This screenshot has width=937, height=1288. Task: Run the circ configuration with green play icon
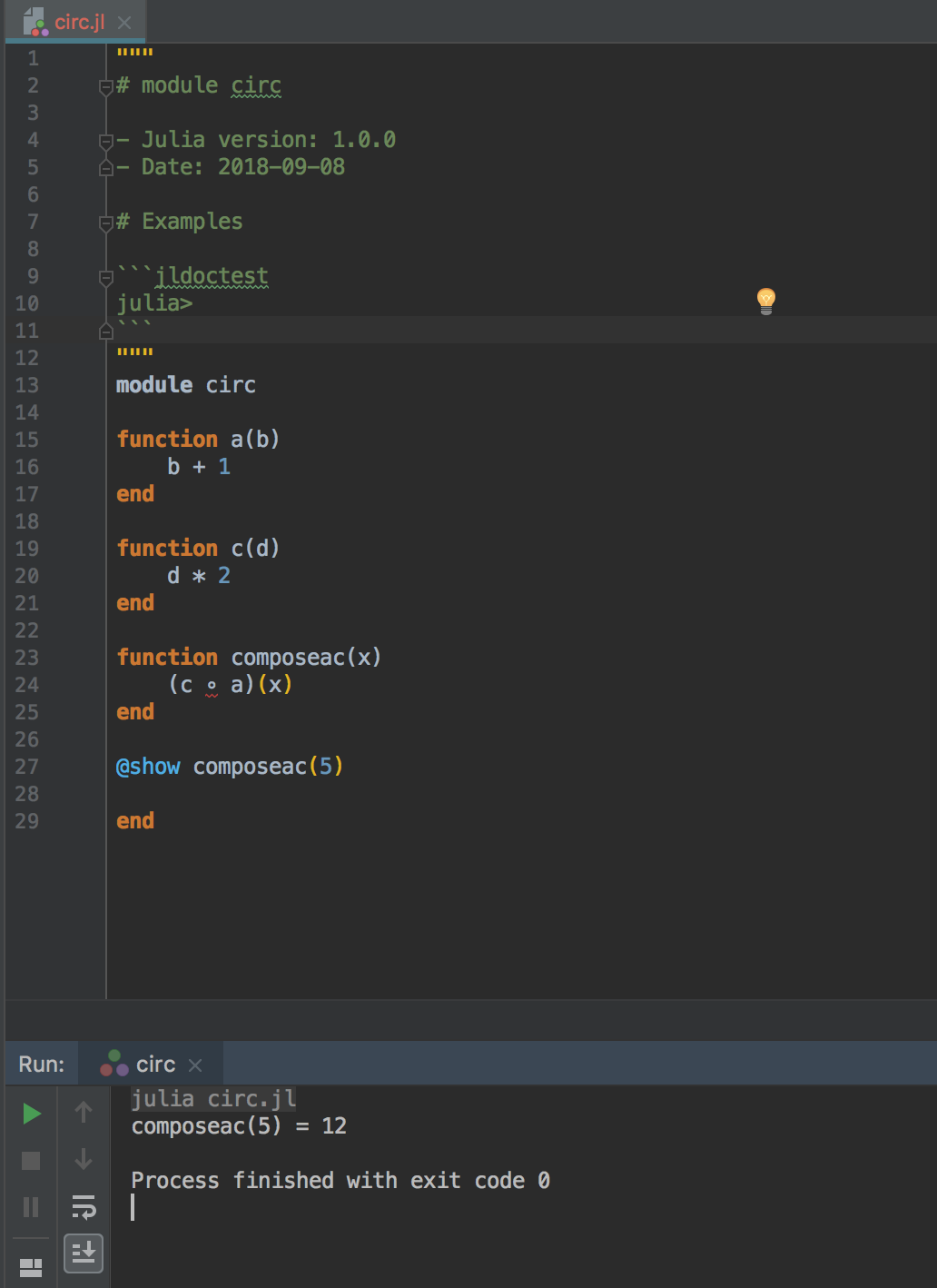point(30,1114)
